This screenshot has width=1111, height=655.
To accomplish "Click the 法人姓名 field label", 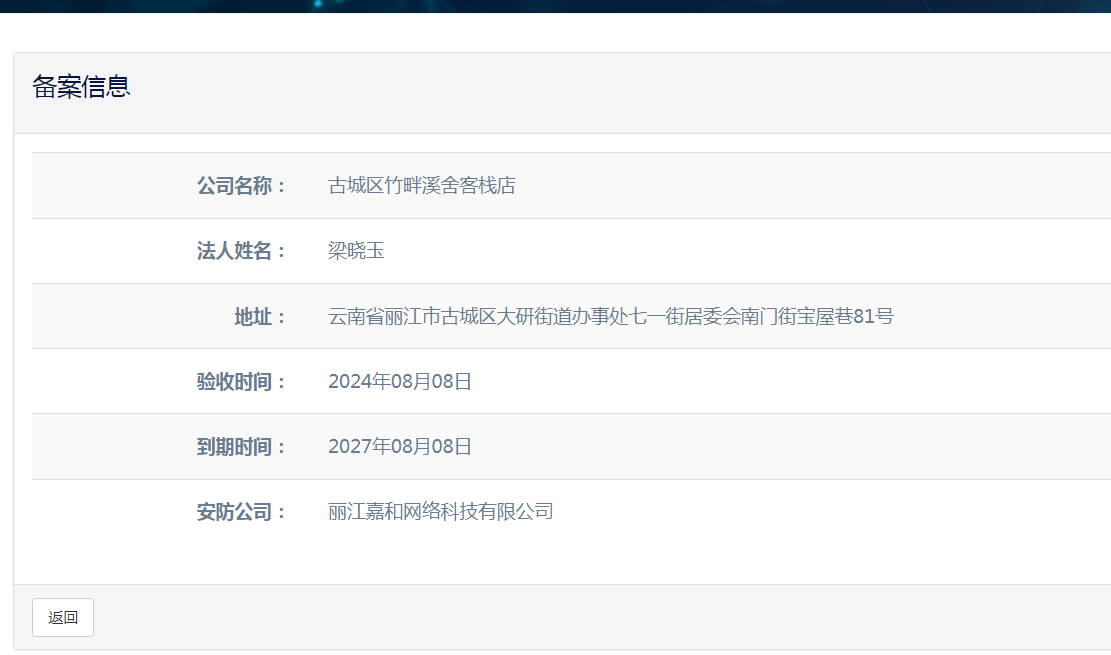I will coord(241,251).
